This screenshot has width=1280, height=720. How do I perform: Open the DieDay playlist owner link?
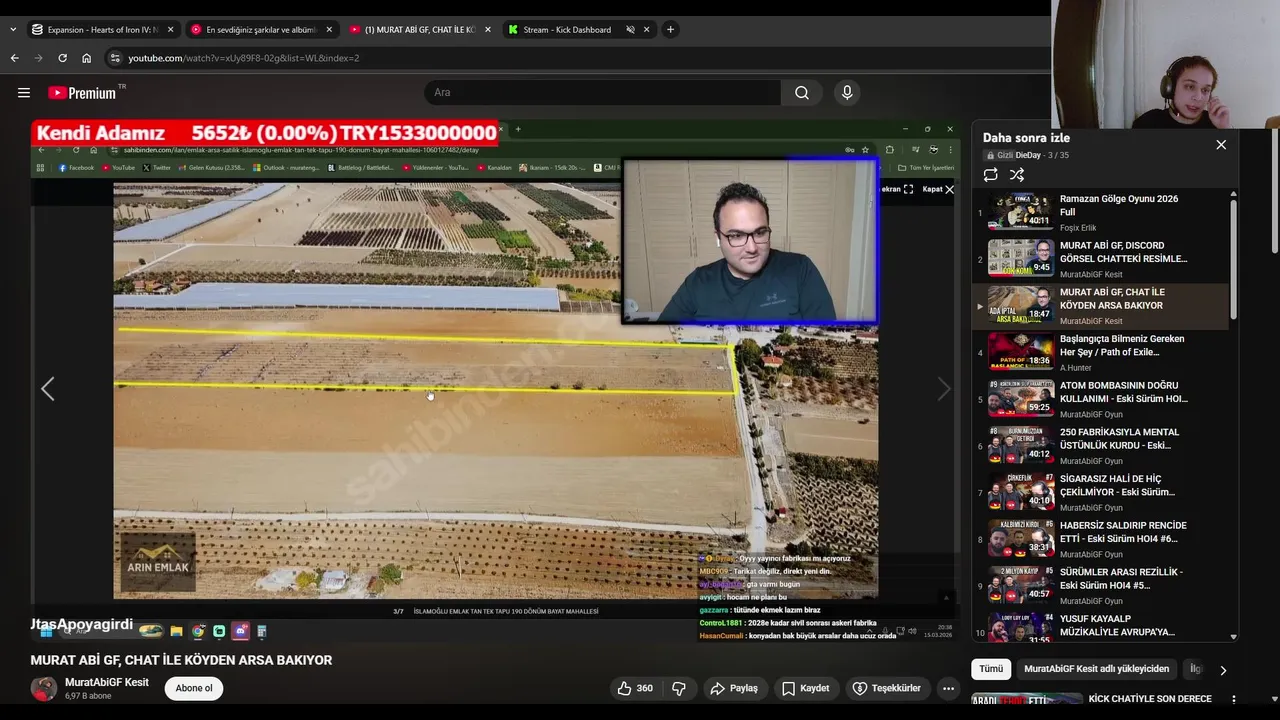[x=1027, y=155]
